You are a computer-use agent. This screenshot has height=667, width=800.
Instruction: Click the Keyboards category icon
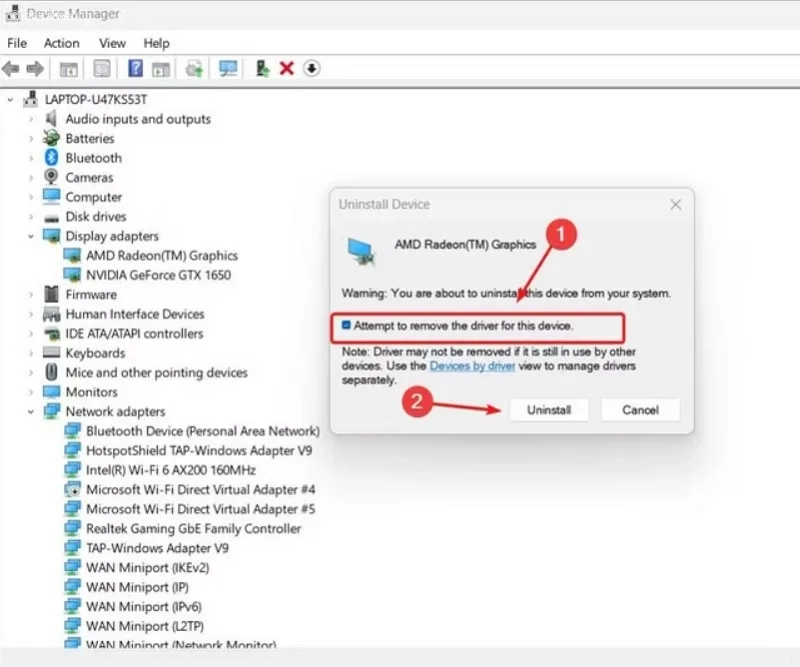(x=51, y=352)
